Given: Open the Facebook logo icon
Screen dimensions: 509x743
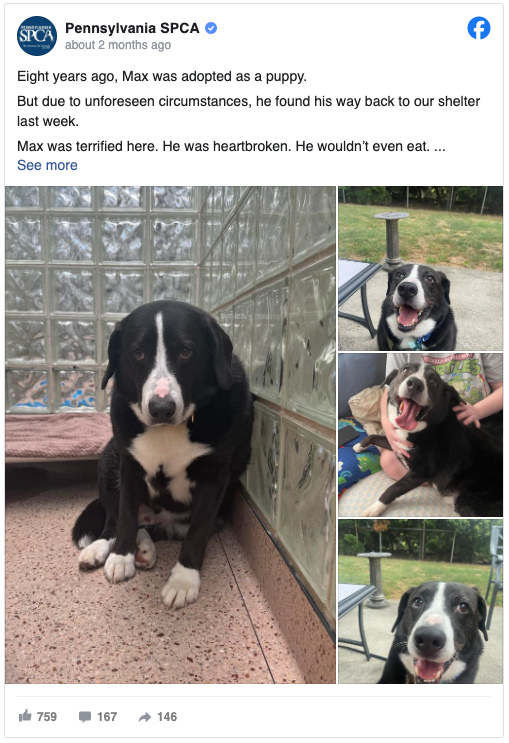Looking at the screenshot, I should 479,28.
